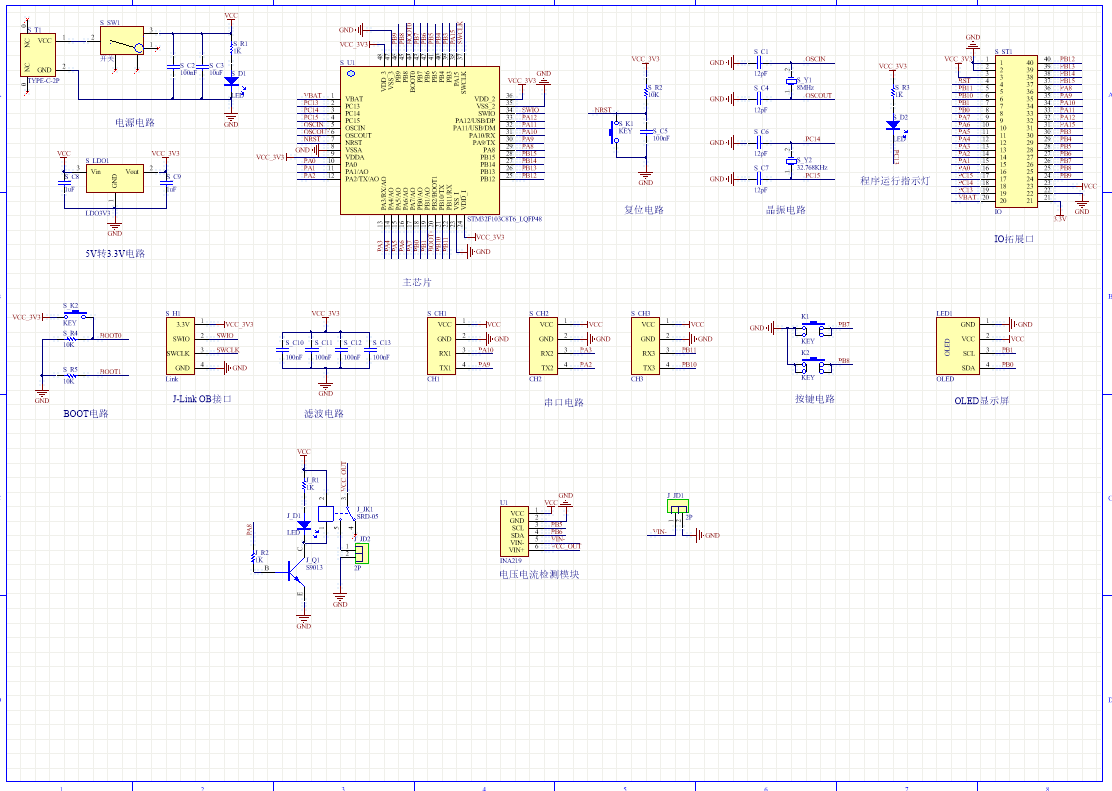Select the S_ST1 IO expansion header

(1015, 131)
